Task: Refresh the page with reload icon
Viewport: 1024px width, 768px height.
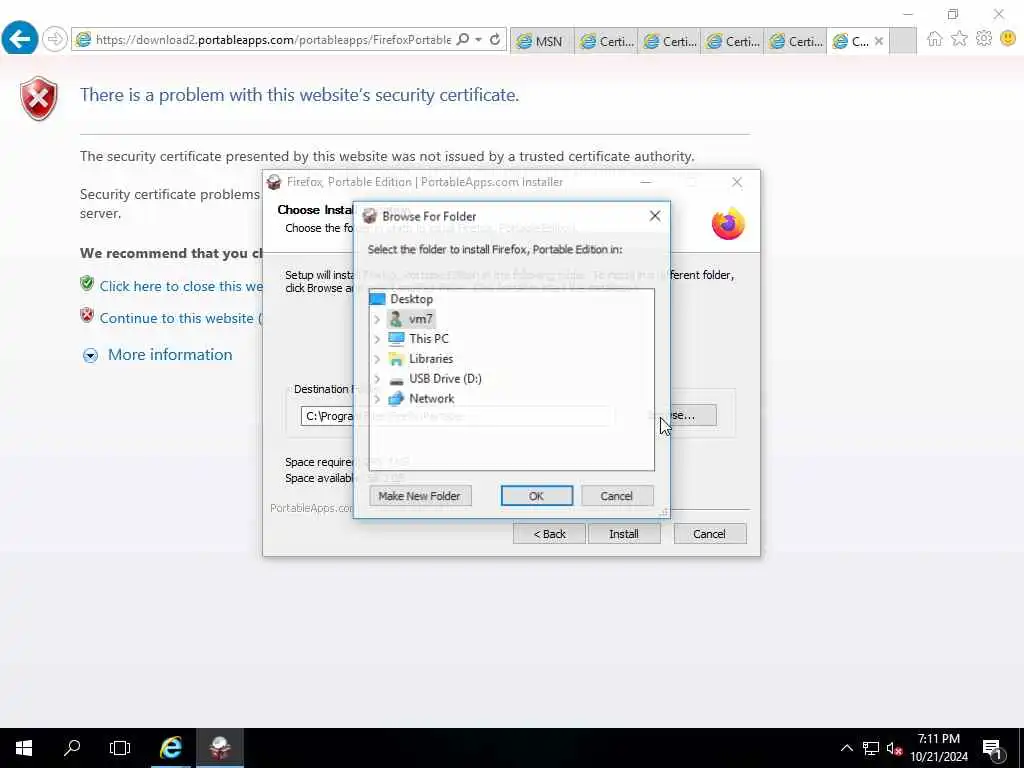Action: point(495,40)
